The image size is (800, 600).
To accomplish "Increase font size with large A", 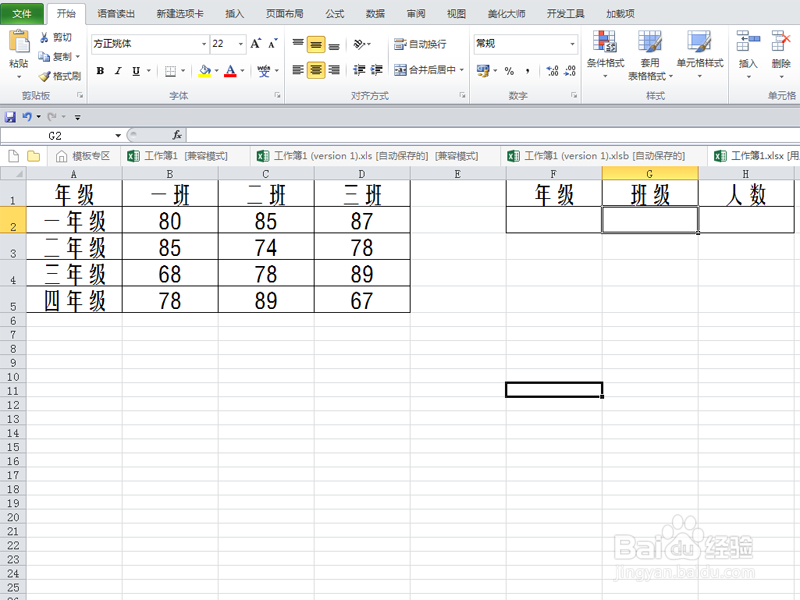I will pos(256,44).
